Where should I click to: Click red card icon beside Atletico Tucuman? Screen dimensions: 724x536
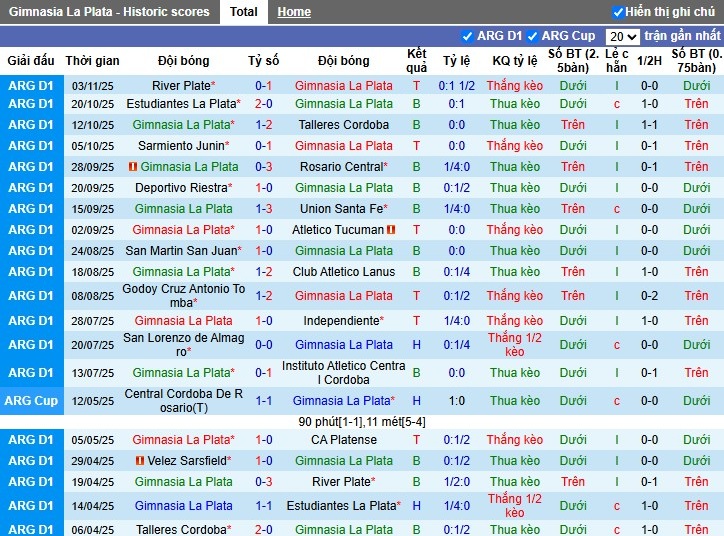pyautogui.click(x=391, y=229)
